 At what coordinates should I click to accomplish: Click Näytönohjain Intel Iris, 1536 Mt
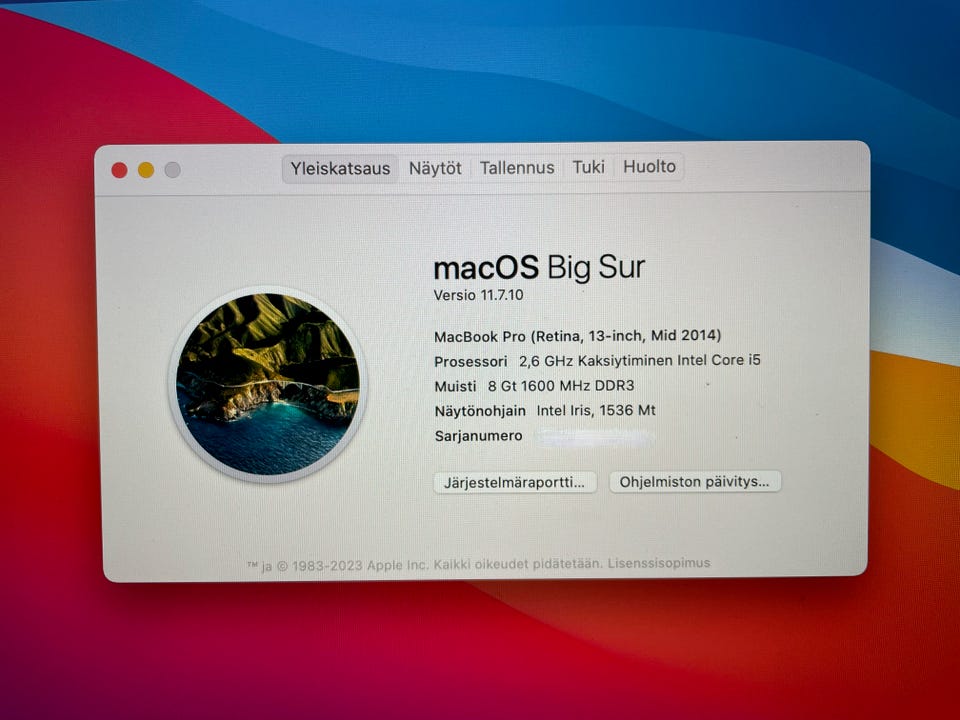(545, 410)
